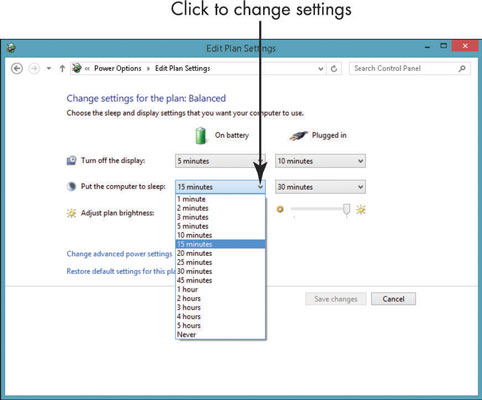482x400 pixels.
Task: Refresh the Control Panel page
Action: coord(334,69)
